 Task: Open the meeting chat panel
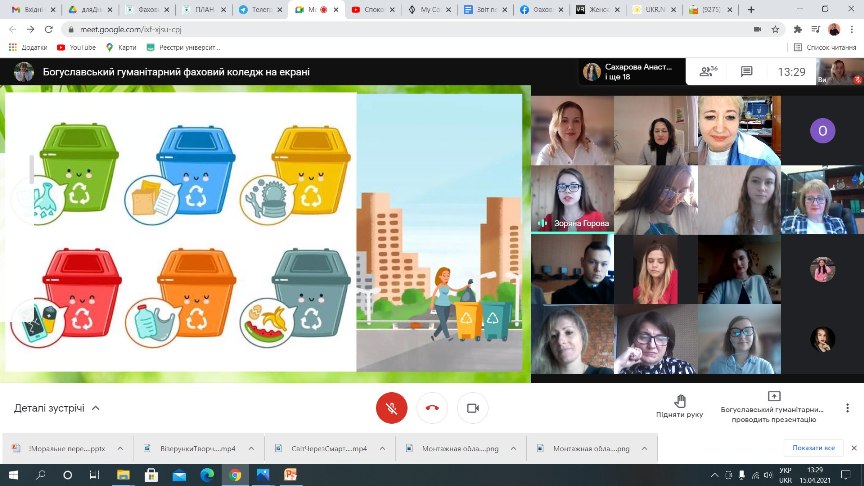point(746,72)
